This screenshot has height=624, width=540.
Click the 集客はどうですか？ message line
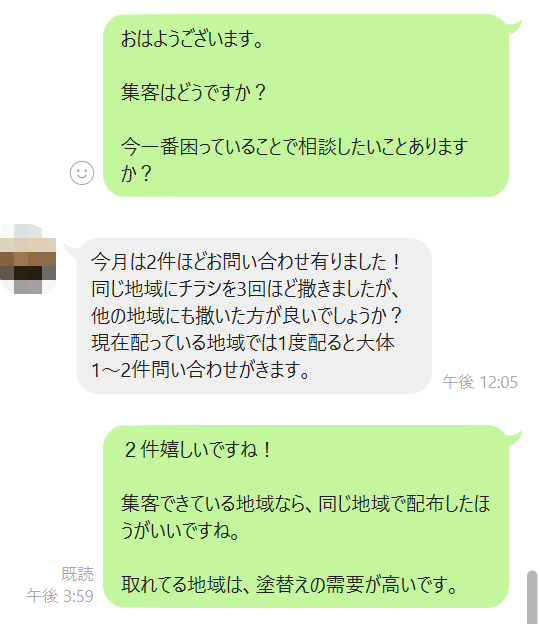(x=193, y=92)
